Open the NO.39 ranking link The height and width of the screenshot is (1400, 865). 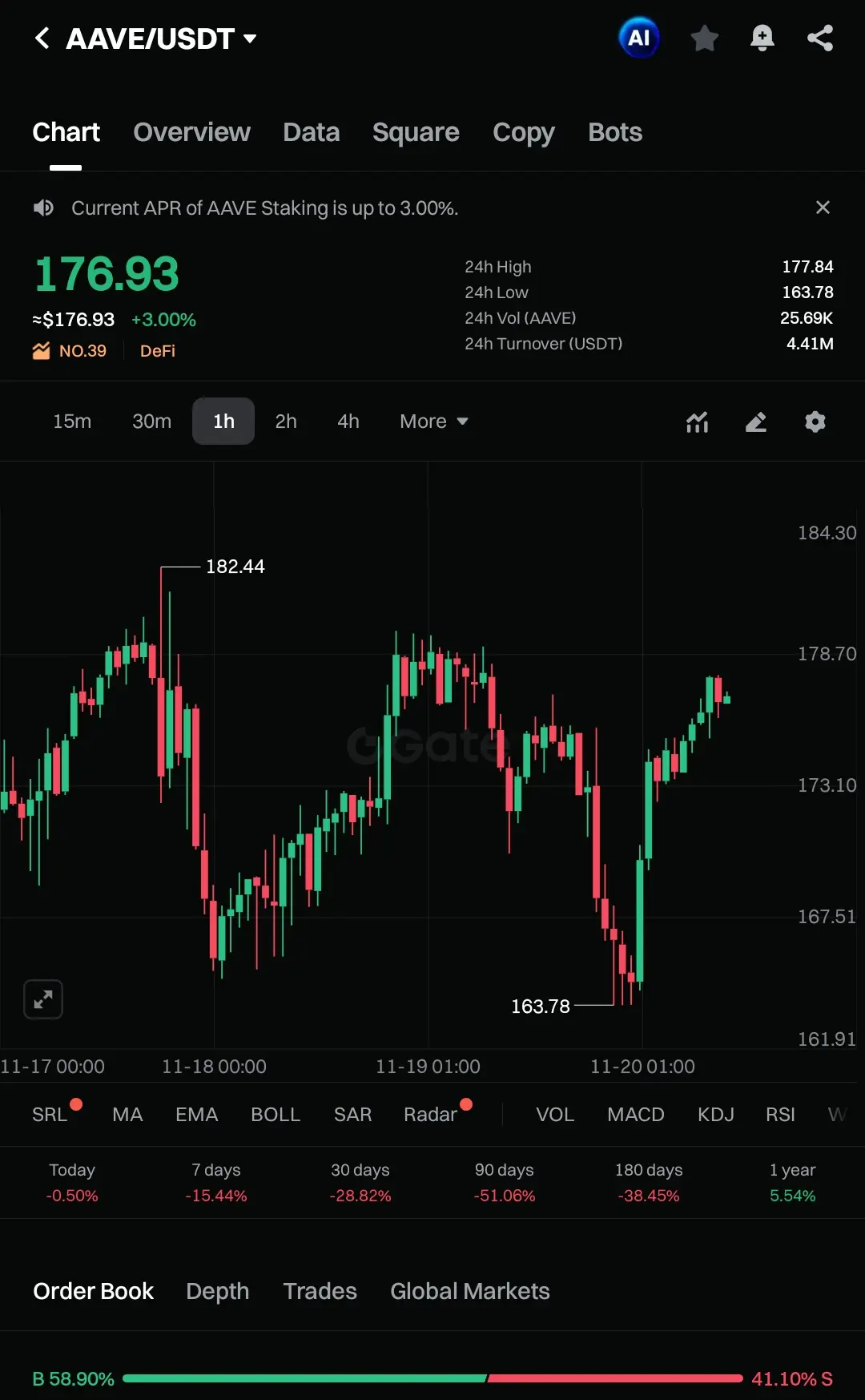click(x=82, y=351)
